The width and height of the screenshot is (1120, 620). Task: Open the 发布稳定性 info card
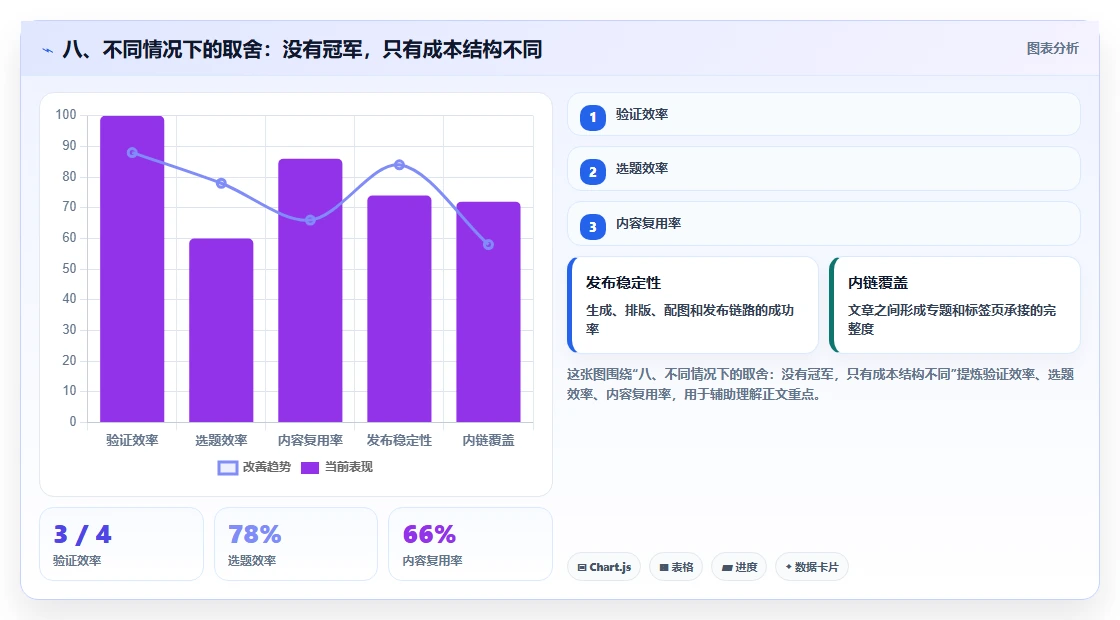pyautogui.click(x=693, y=305)
